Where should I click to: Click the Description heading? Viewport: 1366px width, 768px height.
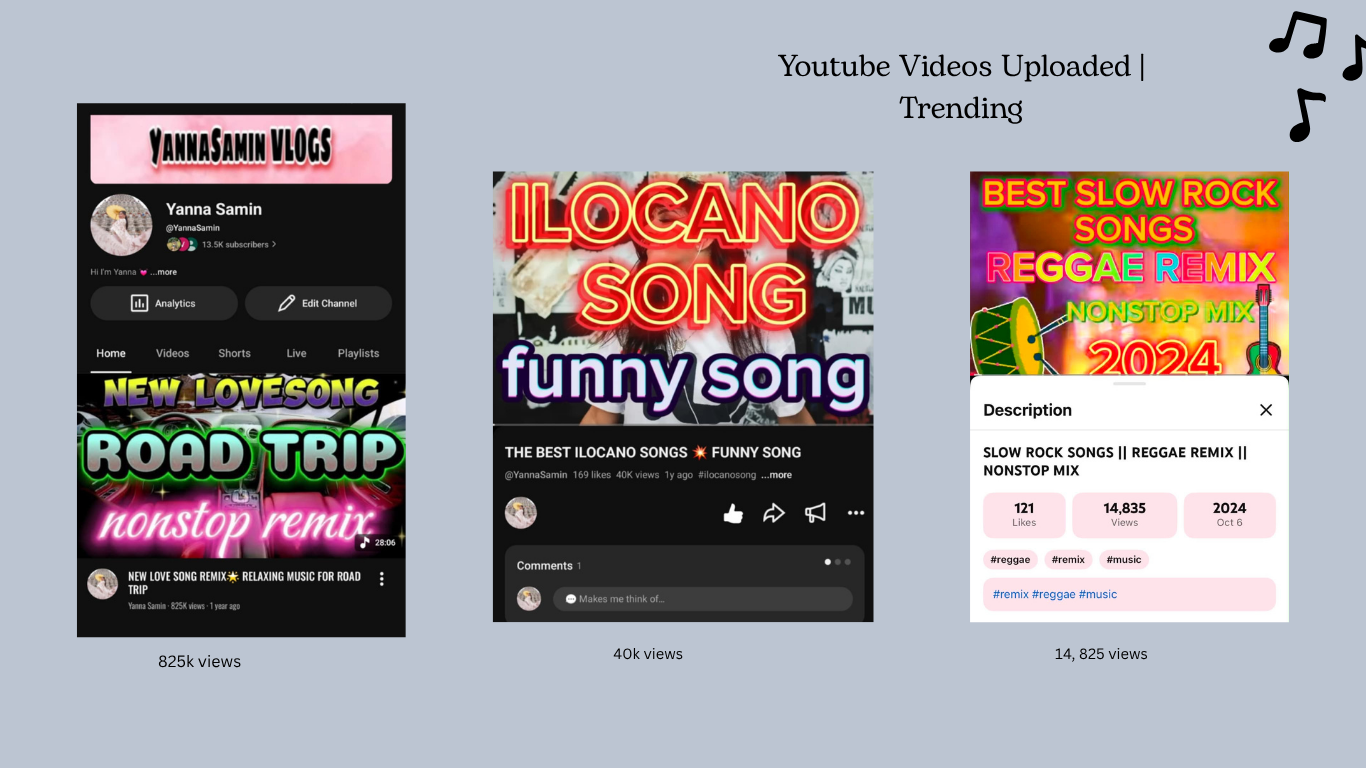tap(1027, 410)
